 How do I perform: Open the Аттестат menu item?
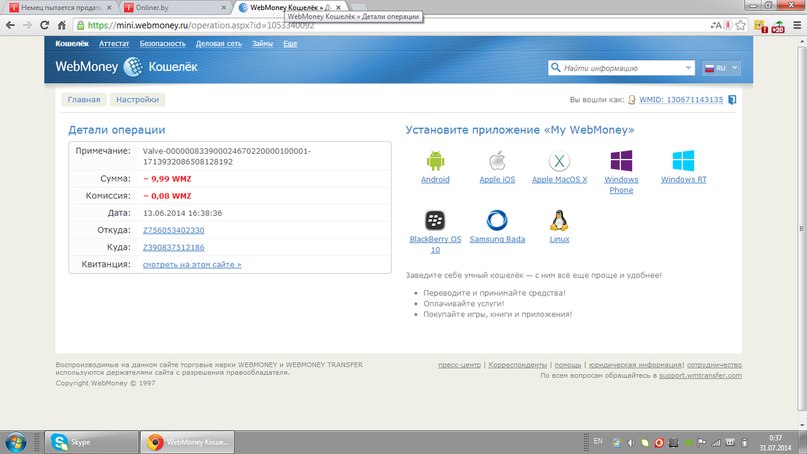(114, 44)
